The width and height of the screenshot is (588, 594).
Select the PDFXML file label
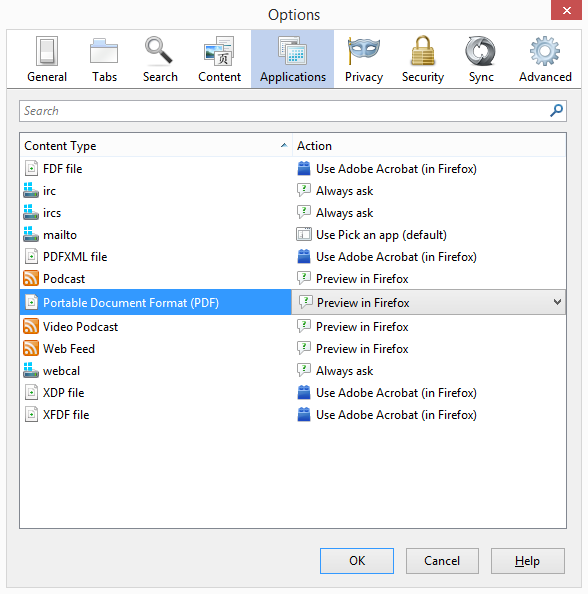coord(75,256)
